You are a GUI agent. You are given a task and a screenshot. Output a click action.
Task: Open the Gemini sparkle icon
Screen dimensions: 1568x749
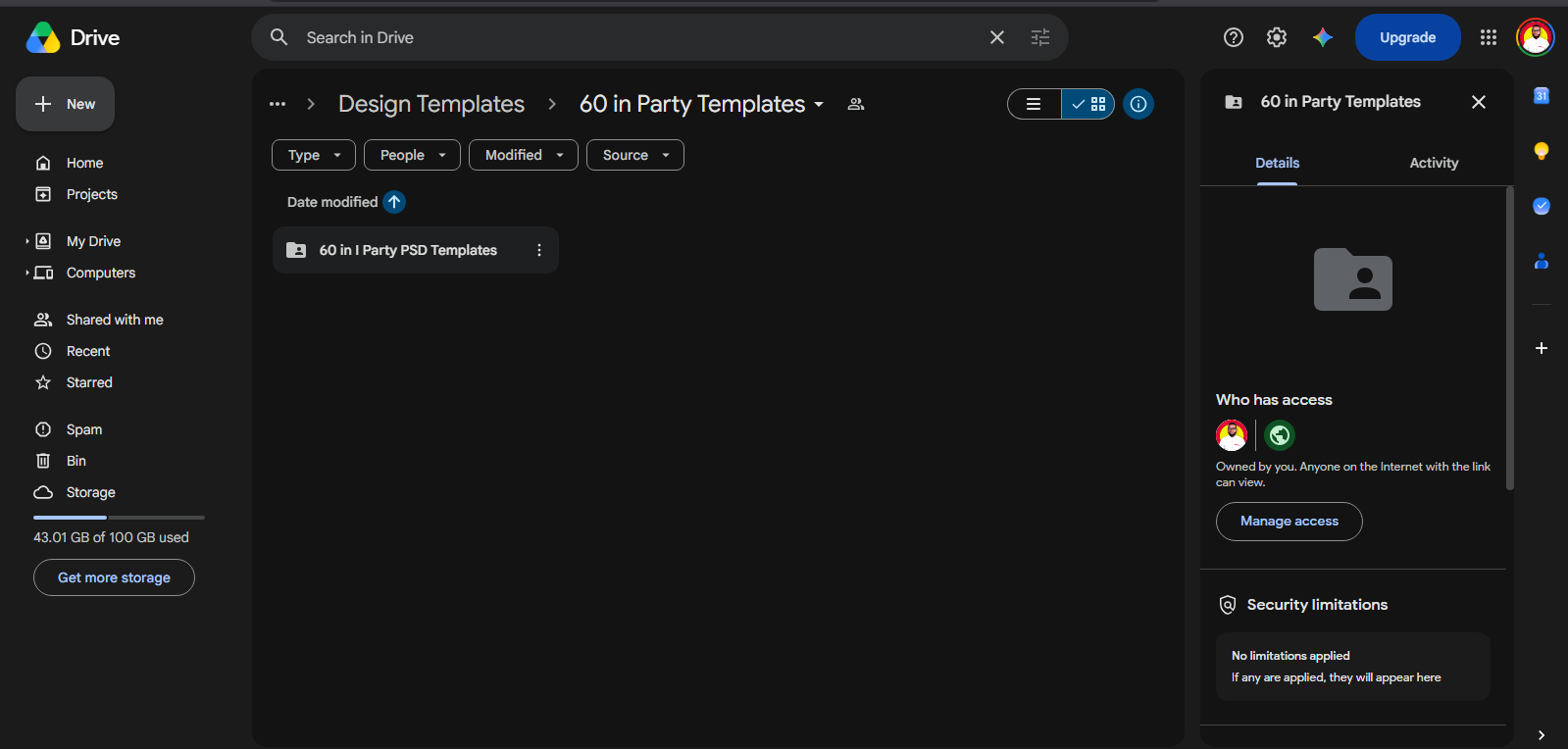tap(1323, 37)
